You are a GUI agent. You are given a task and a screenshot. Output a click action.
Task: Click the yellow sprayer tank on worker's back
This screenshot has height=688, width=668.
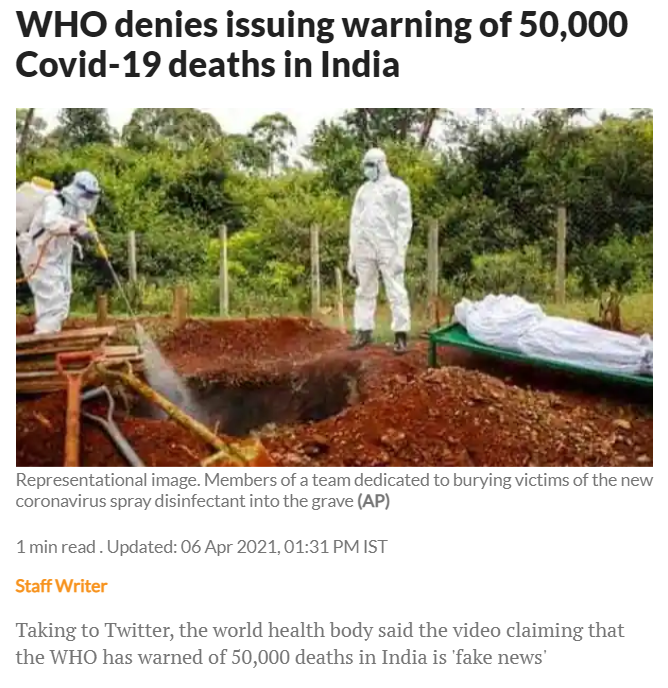(32, 205)
